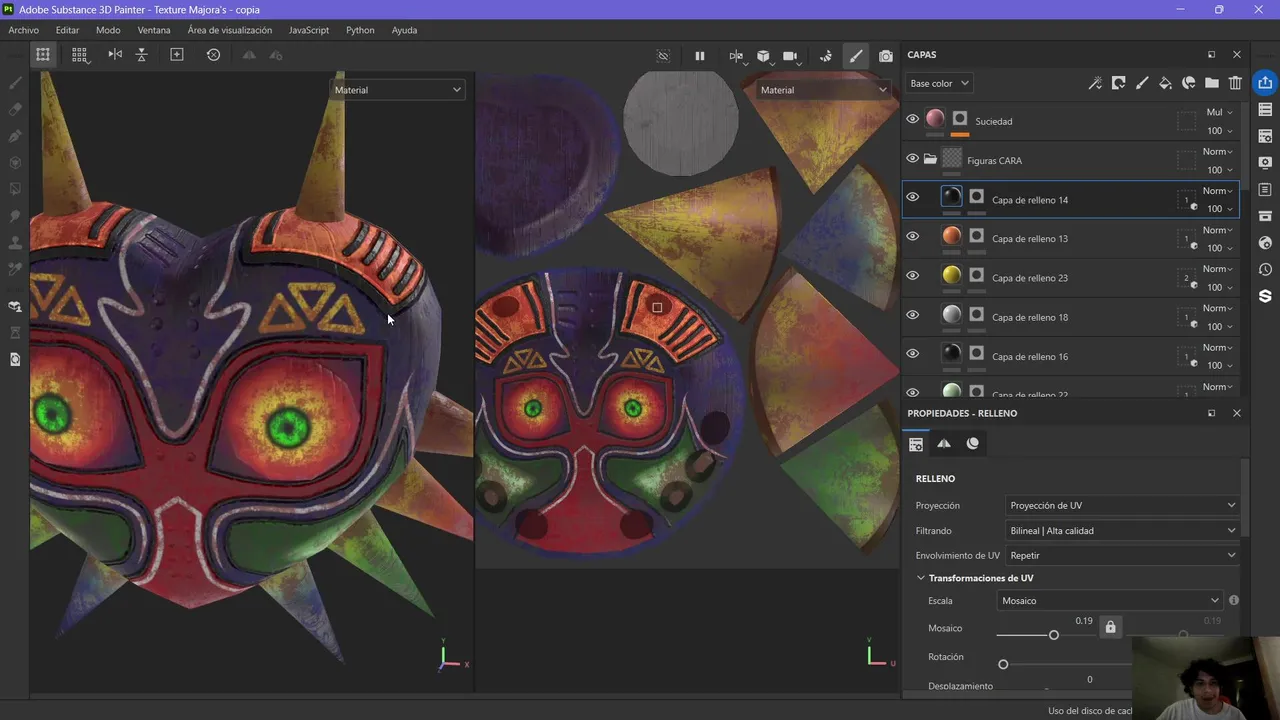
Task: Open the Escala Mosaico dropdown
Action: click(x=1111, y=601)
